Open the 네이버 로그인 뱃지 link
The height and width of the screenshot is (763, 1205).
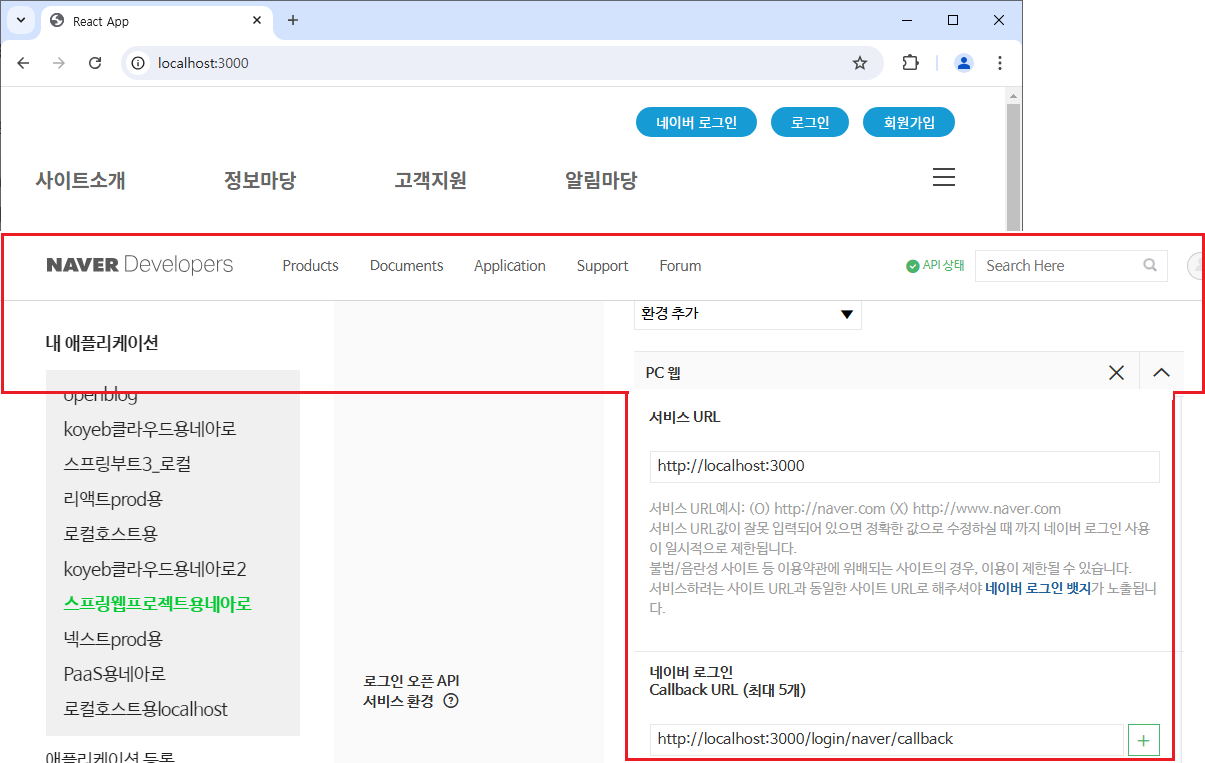coord(1038,589)
